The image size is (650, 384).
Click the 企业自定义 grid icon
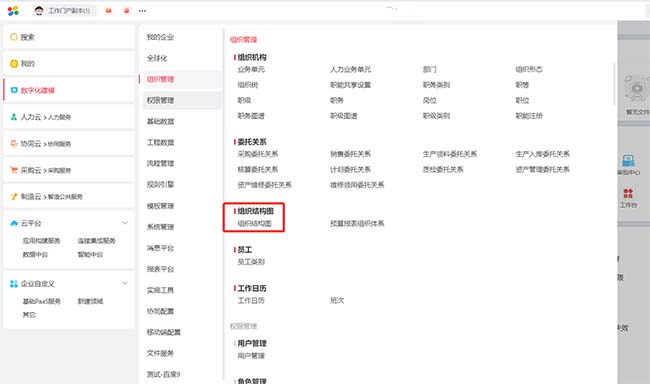[x=14, y=284]
